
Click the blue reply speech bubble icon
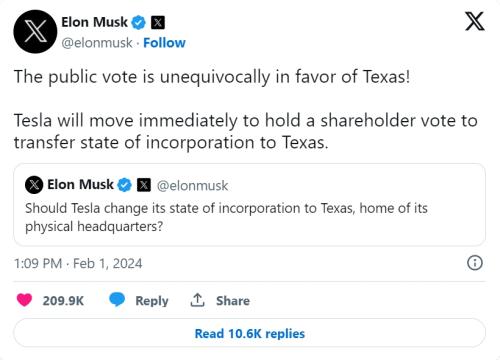click(117, 300)
